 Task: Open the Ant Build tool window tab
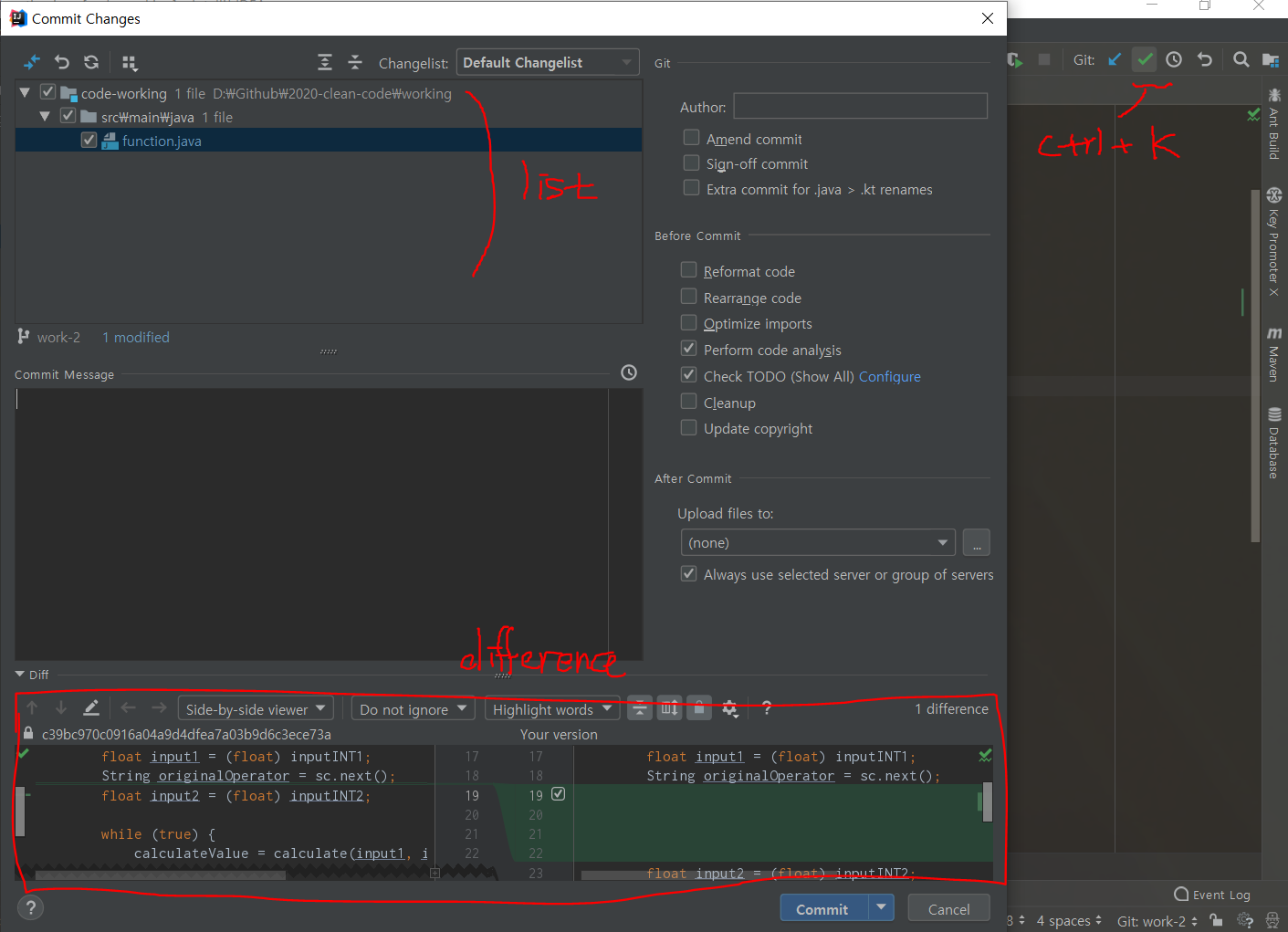[x=1274, y=123]
